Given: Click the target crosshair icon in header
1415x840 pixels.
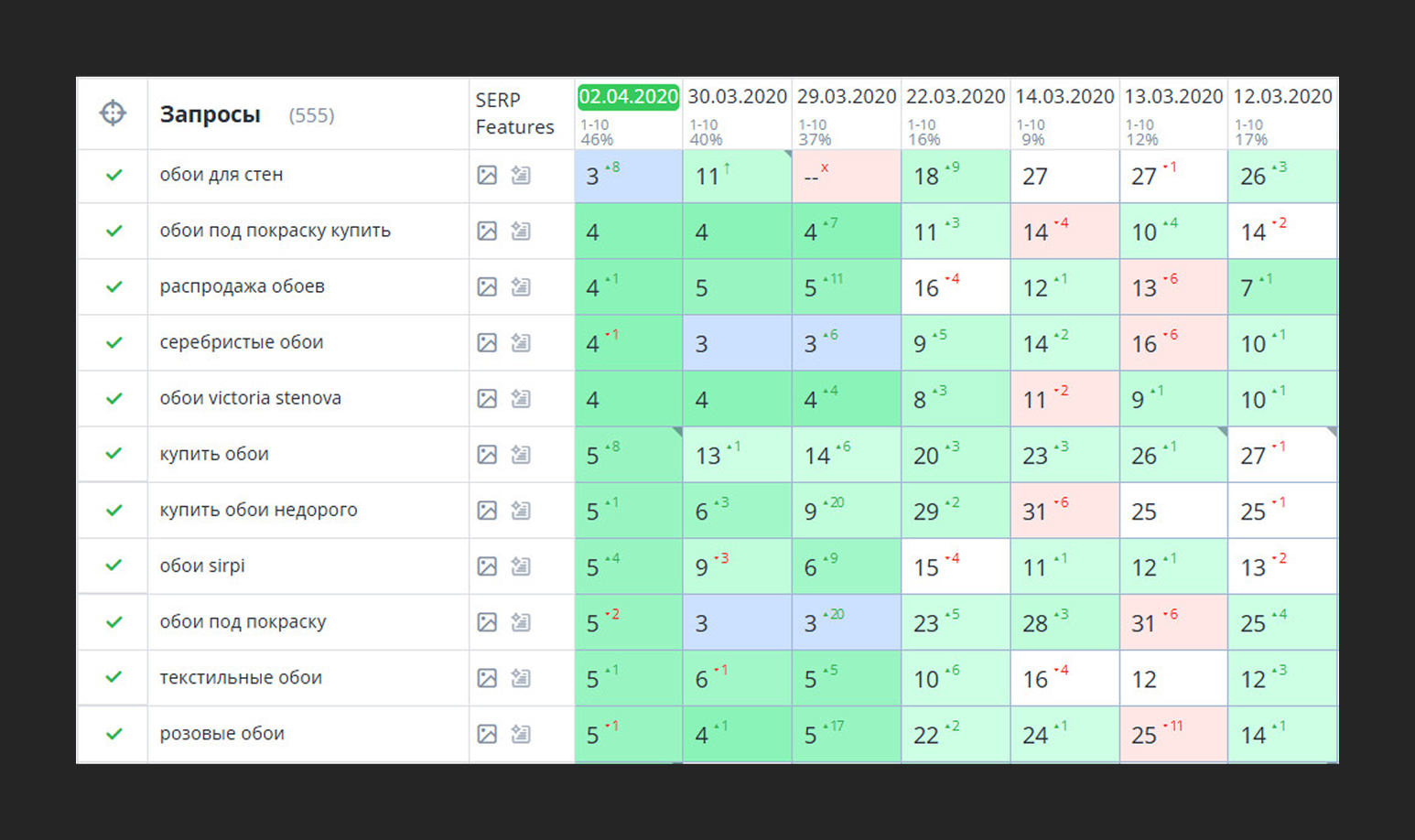Looking at the screenshot, I should click(113, 113).
